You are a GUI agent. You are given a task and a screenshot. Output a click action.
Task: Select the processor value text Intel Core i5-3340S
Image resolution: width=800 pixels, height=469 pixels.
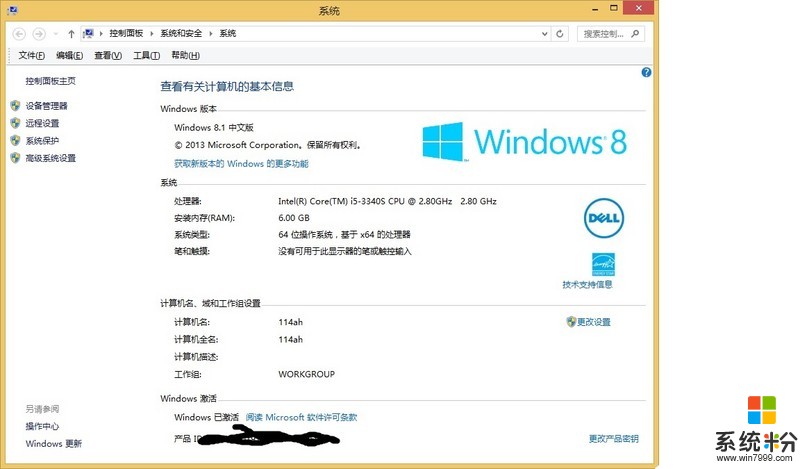tap(387, 201)
